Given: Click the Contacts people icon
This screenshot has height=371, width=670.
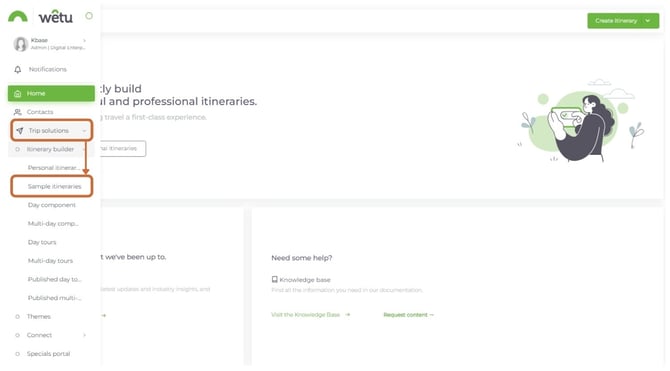Looking at the screenshot, I should coord(18,112).
